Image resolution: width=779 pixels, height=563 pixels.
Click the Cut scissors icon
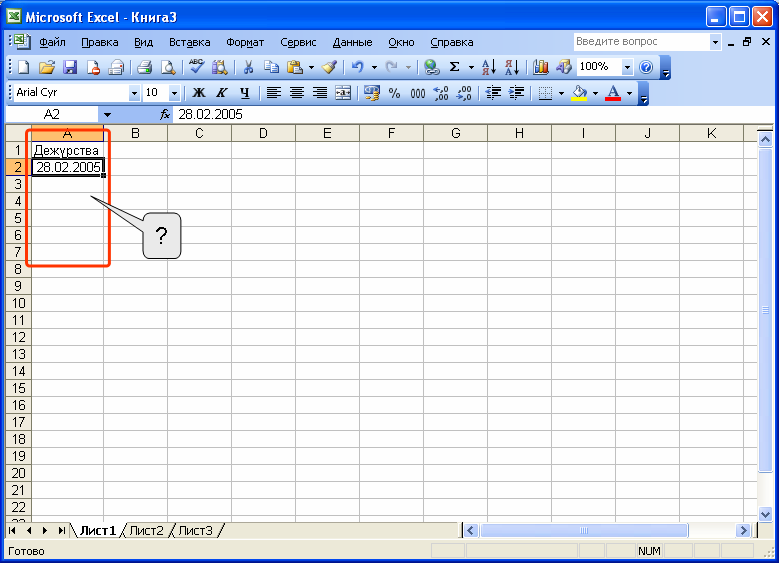pyautogui.click(x=247, y=67)
